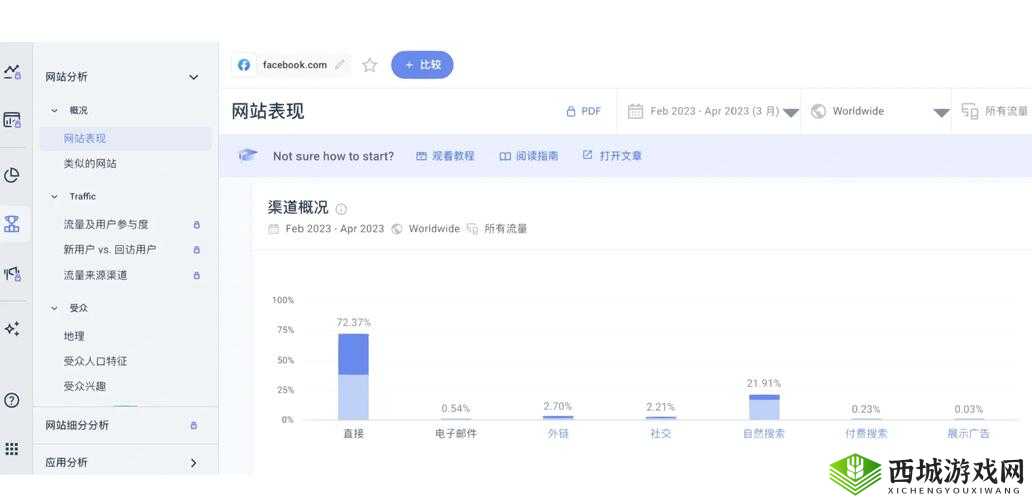Collapse the 网站分析 section
Viewport: 1032px width, 500px height.
pos(193,77)
